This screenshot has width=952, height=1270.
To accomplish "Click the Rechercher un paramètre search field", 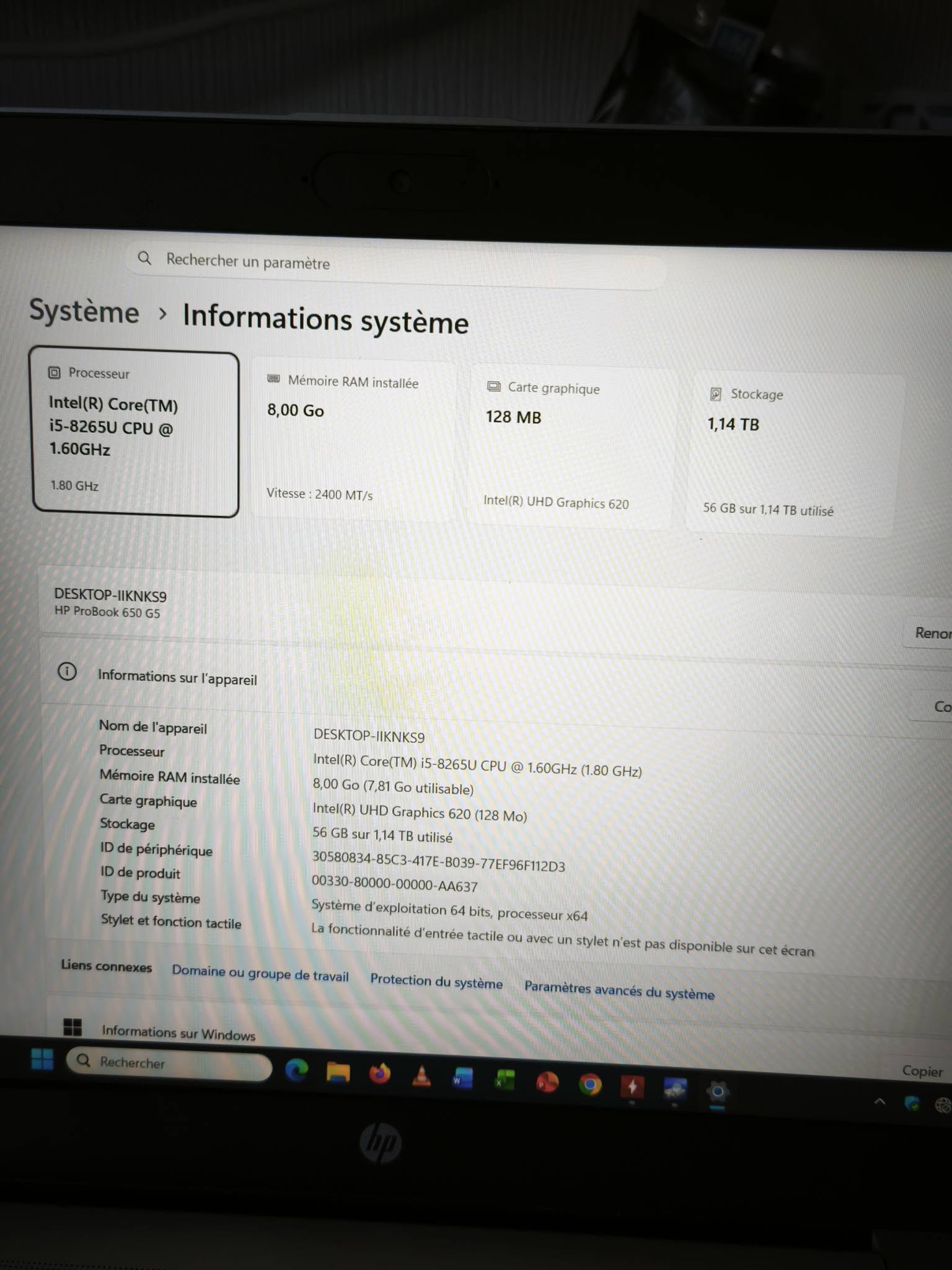I will pos(397,266).
